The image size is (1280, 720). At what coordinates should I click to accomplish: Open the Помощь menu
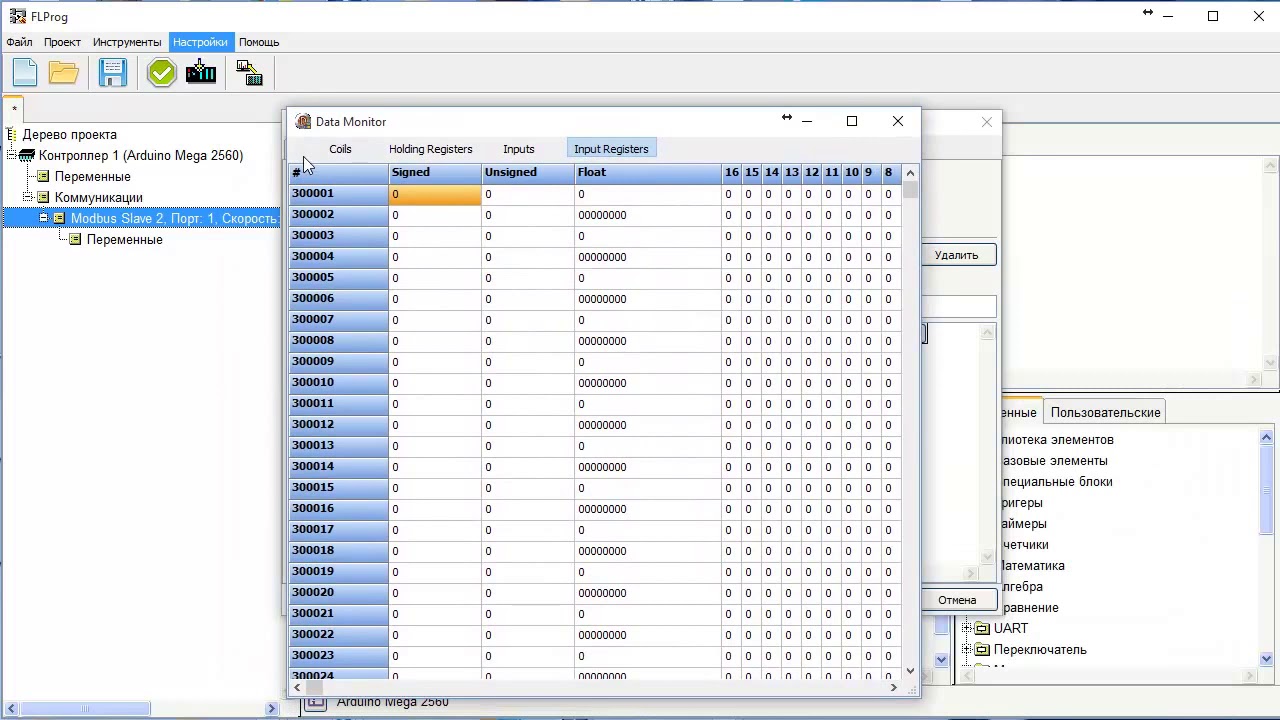(x=259, y=42)
